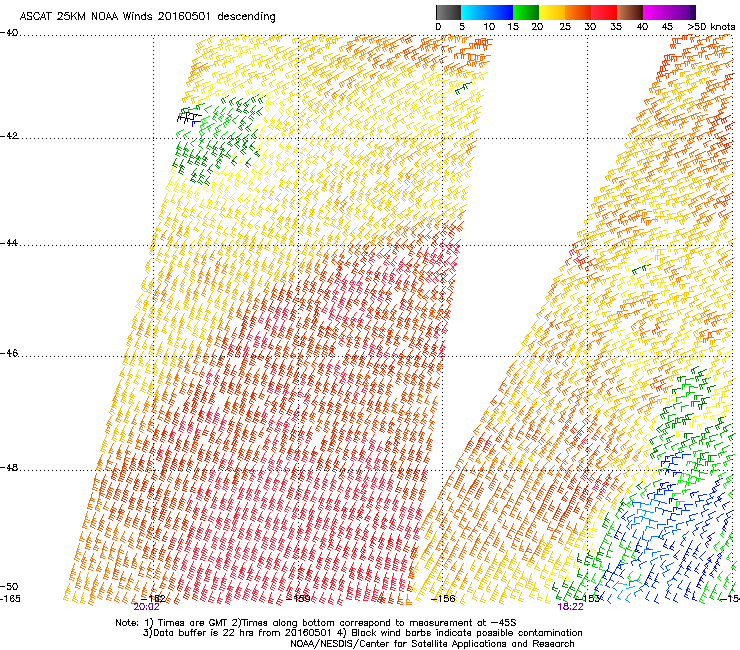Click the orange 25-30 knots color segment
Viewport: 740px width, 650px height.
coord(578,12)
